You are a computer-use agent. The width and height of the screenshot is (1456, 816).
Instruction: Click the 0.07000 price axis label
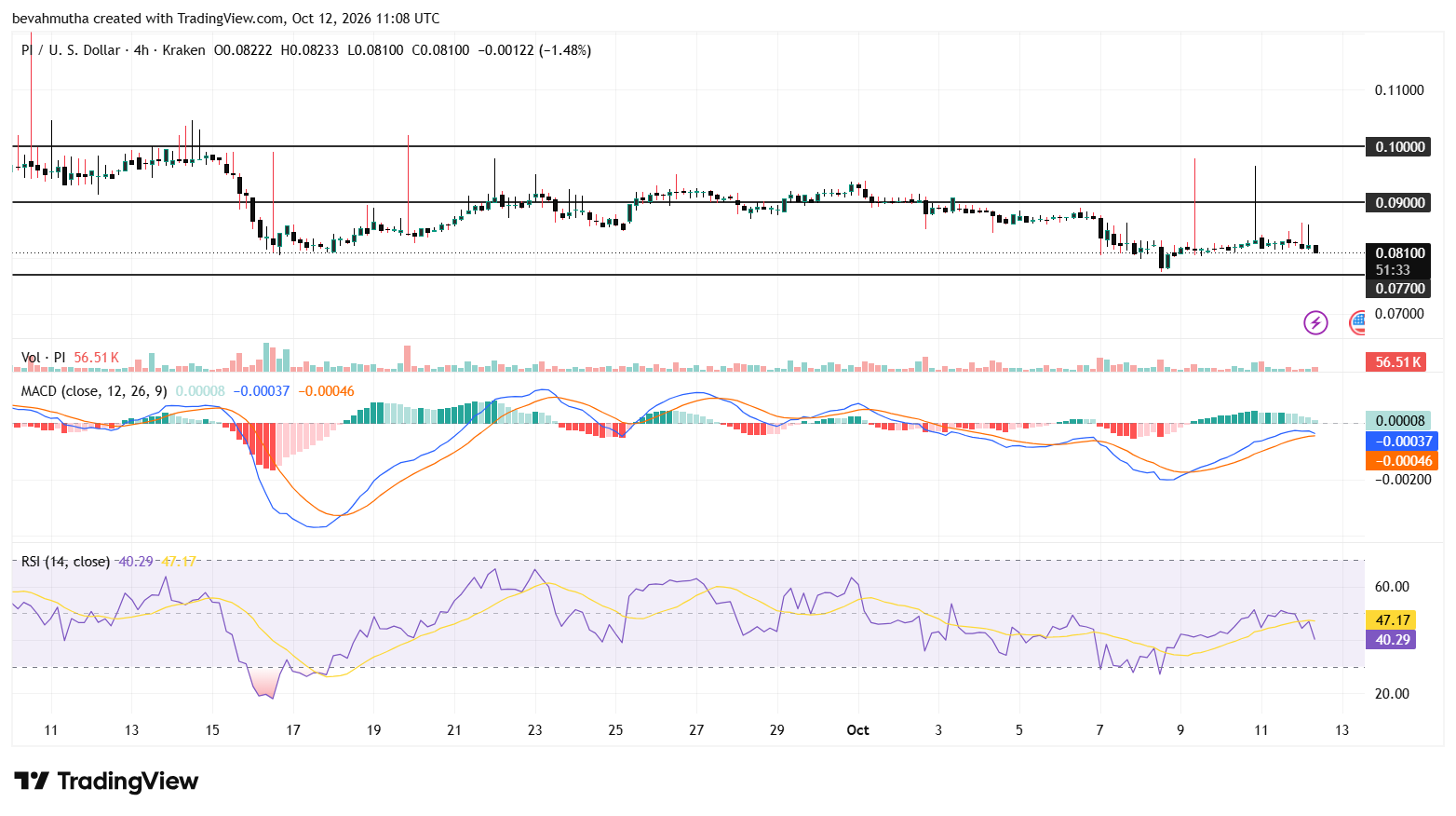tap(1399, 314)
